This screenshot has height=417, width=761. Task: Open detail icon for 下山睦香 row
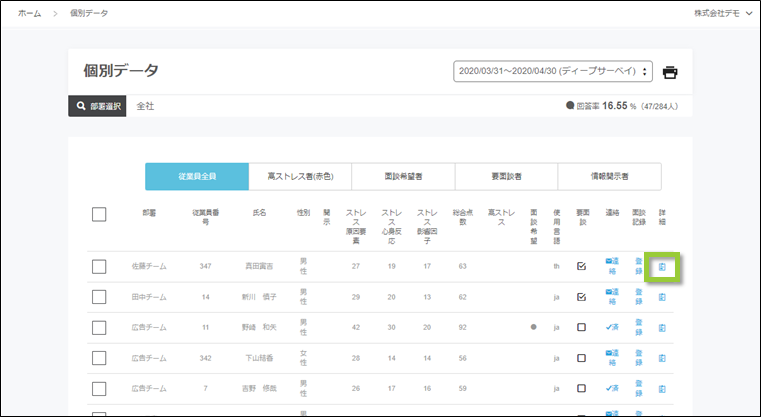click(662, 357)
